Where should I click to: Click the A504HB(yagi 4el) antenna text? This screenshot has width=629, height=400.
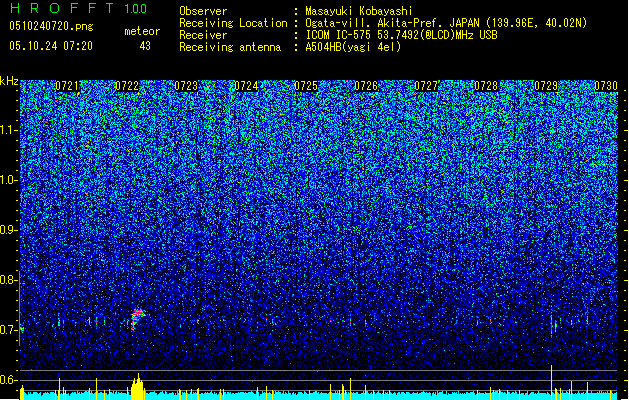tap(353, 47)
